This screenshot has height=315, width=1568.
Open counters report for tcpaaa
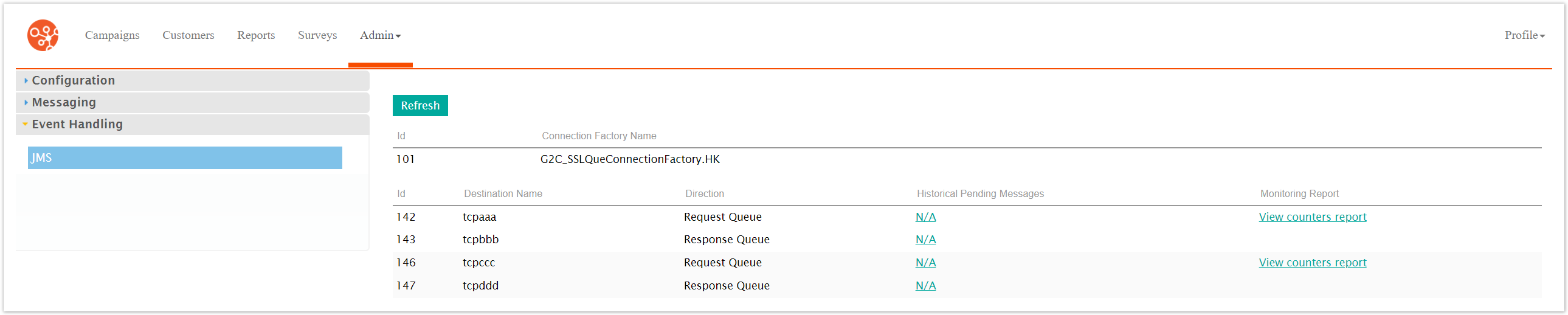click(1312, 217)
